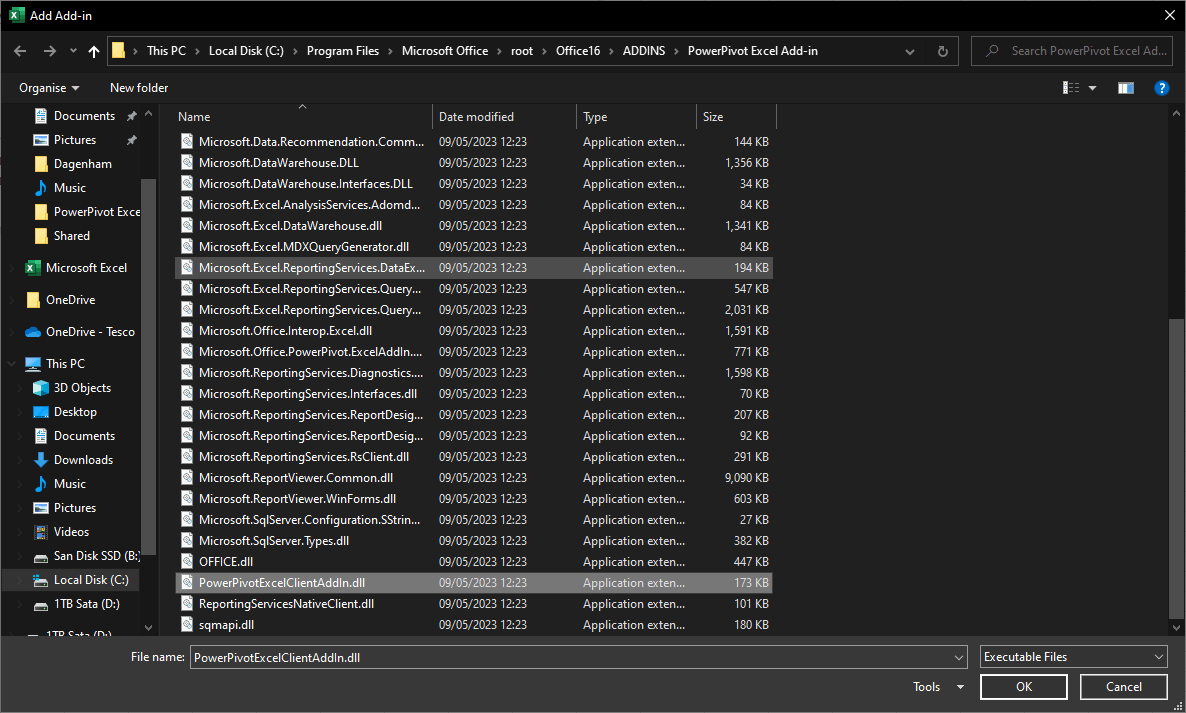Image resolution: width=1186 pixels, height=713 pixels.
Task: Open the Shared folder in sidebar
Action: click(x=72, y=236)
